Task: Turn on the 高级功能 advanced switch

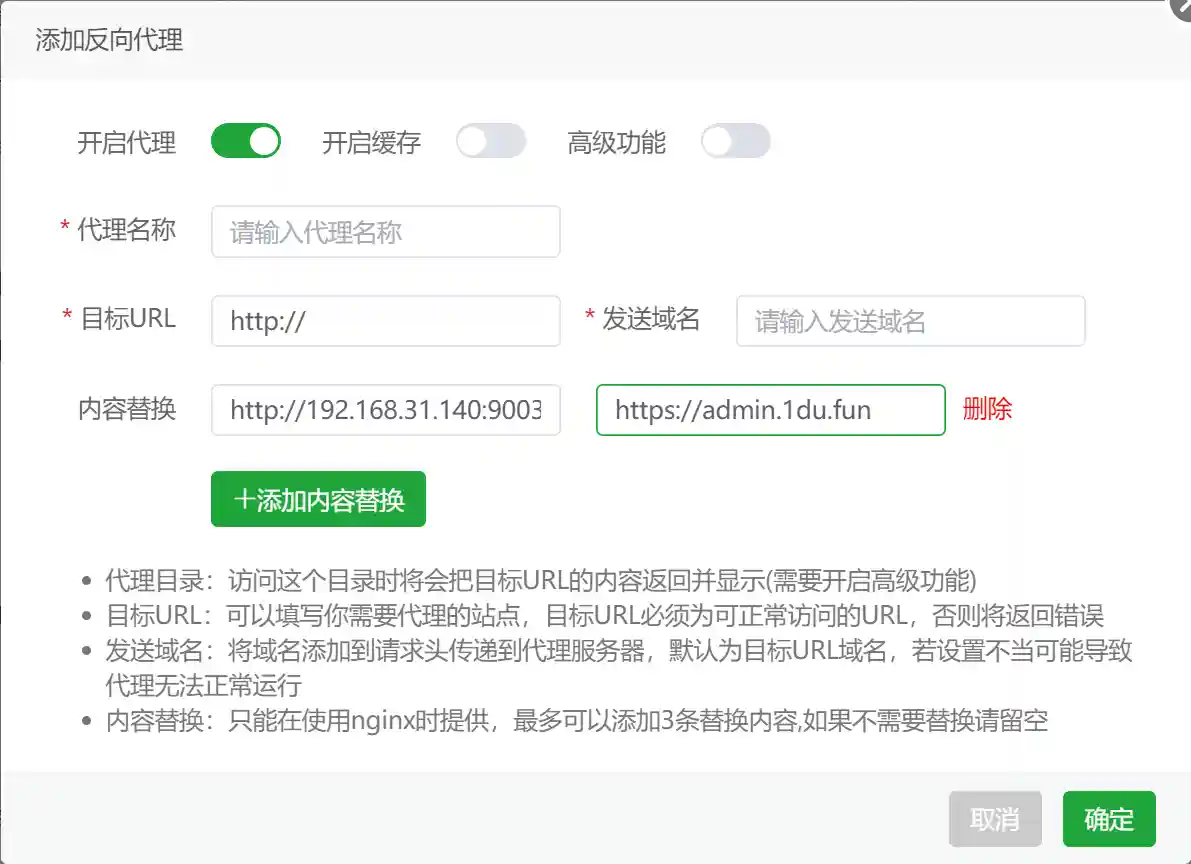Action: click(x=735, y=141)
